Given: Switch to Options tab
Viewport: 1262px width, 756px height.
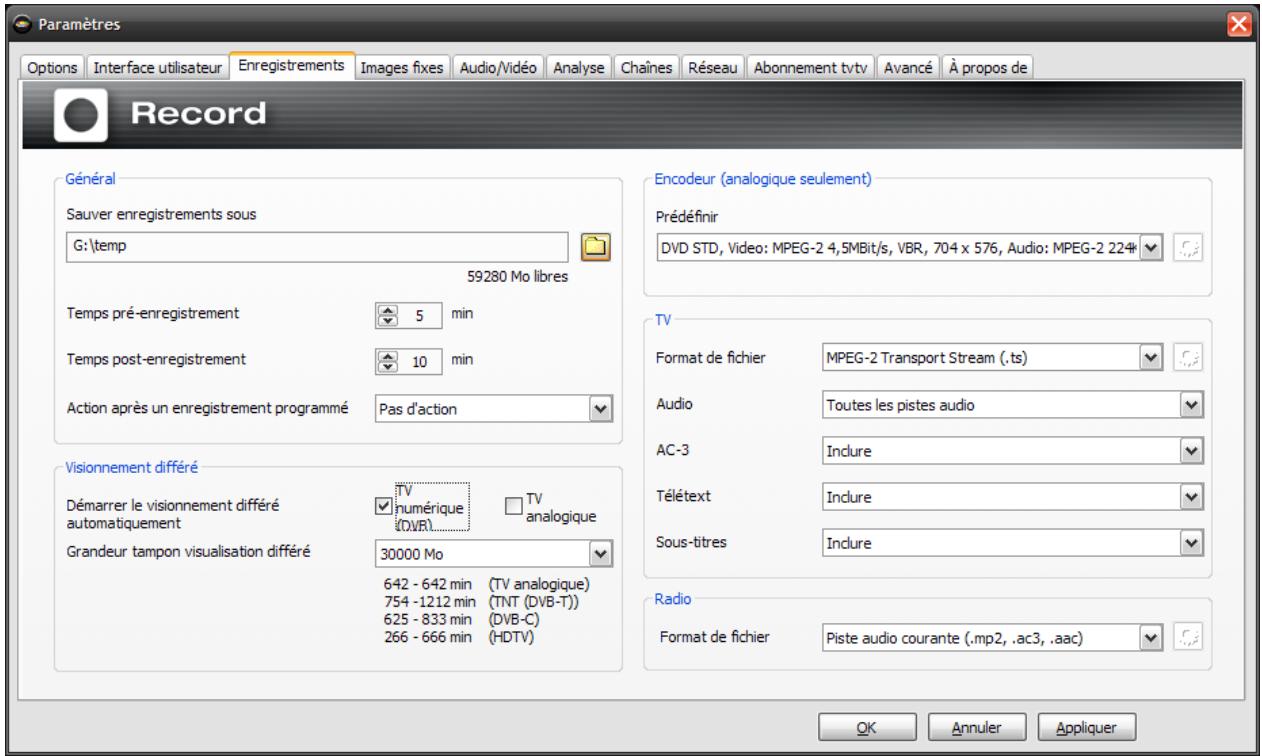Looking at the screenshot, I should click(x=50, y=67).
